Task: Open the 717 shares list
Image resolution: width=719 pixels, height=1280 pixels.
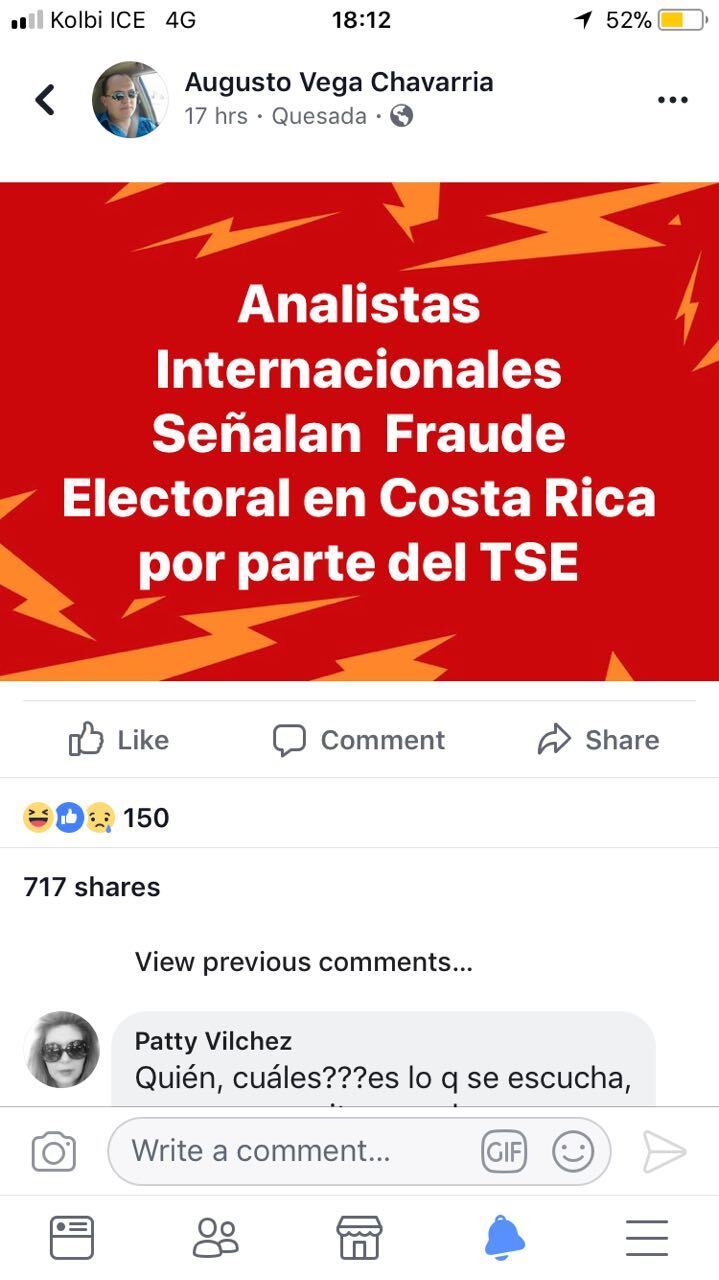Action: click(x=92, y=887)
